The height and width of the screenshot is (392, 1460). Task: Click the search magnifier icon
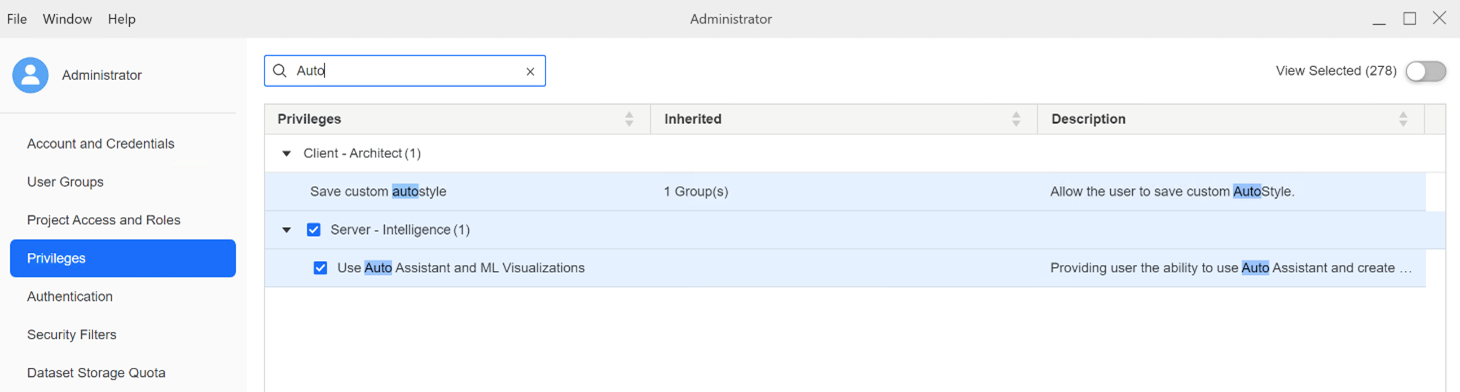pos(280,71)
